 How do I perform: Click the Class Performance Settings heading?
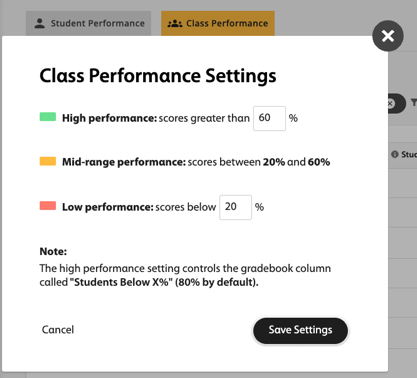pyautogui.click(x=158, y=76)
